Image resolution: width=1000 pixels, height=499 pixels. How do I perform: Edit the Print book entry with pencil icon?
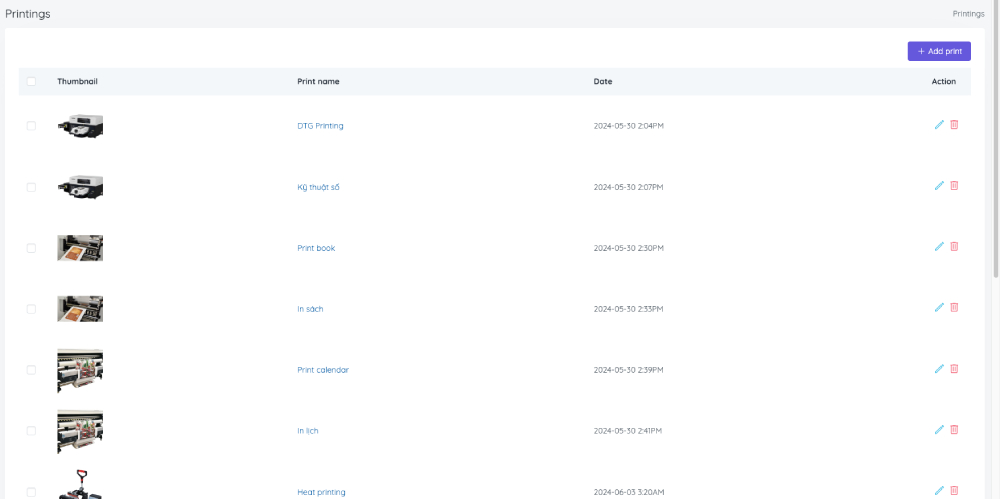[x=939, y=246]
